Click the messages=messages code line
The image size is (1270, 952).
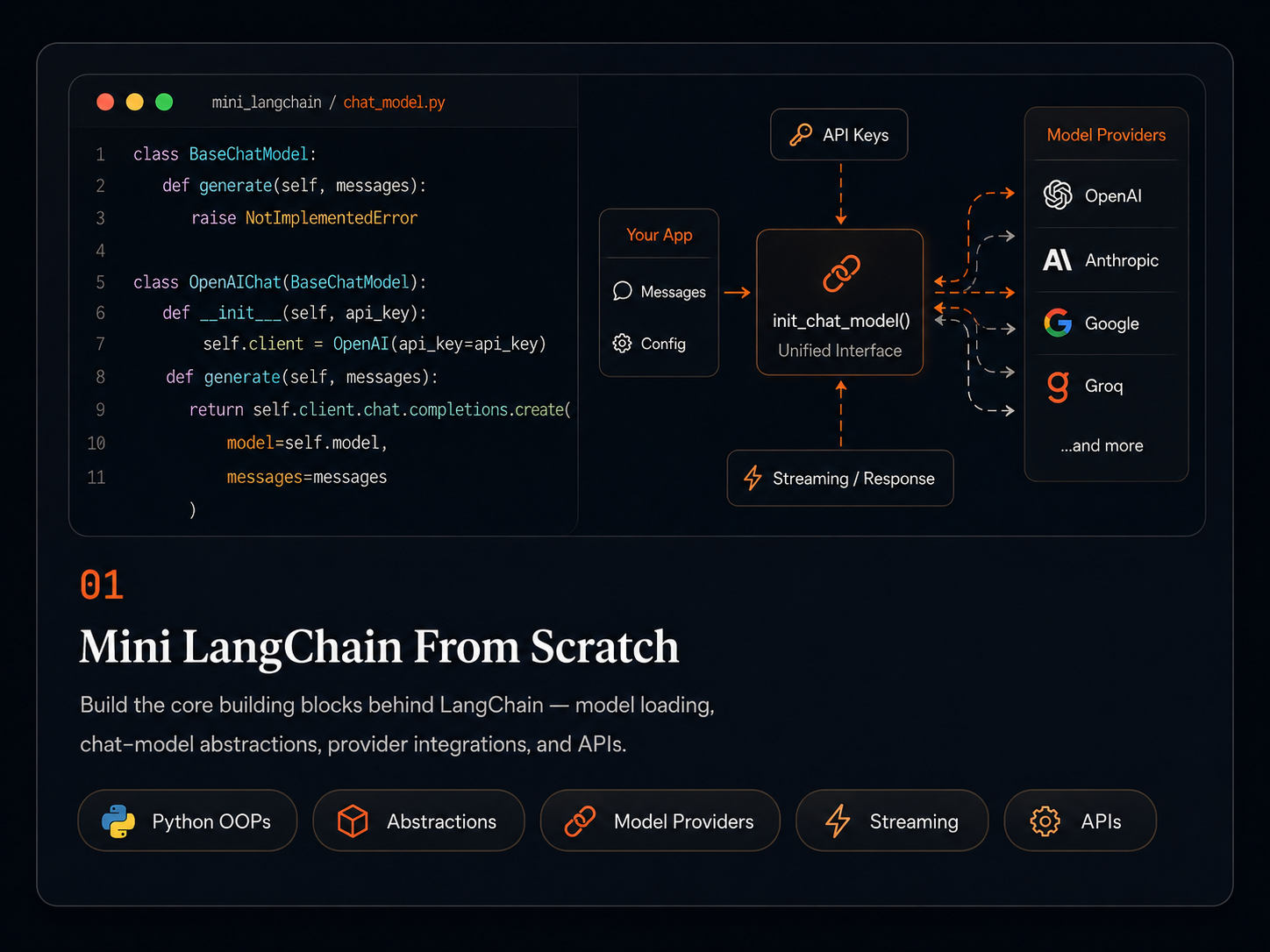click(x=307, y=477)
